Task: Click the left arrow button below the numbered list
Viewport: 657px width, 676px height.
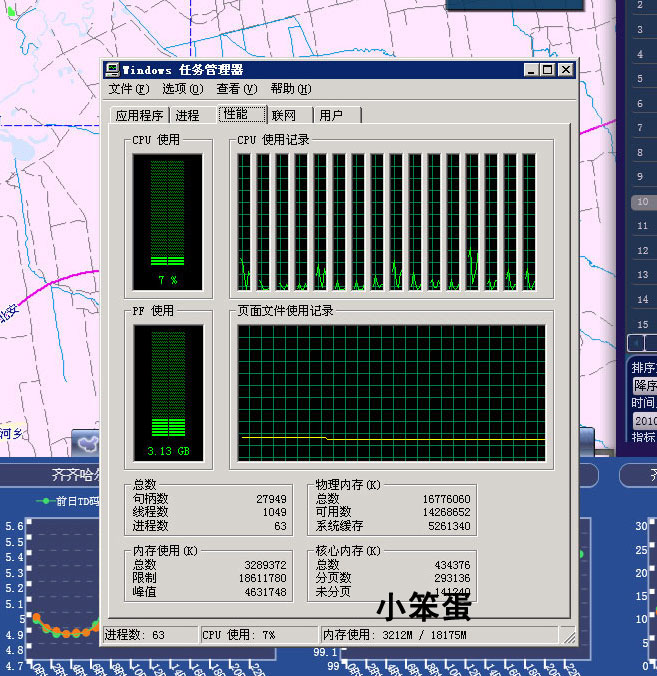Action: pyautogui.click(x=636, y=343)
